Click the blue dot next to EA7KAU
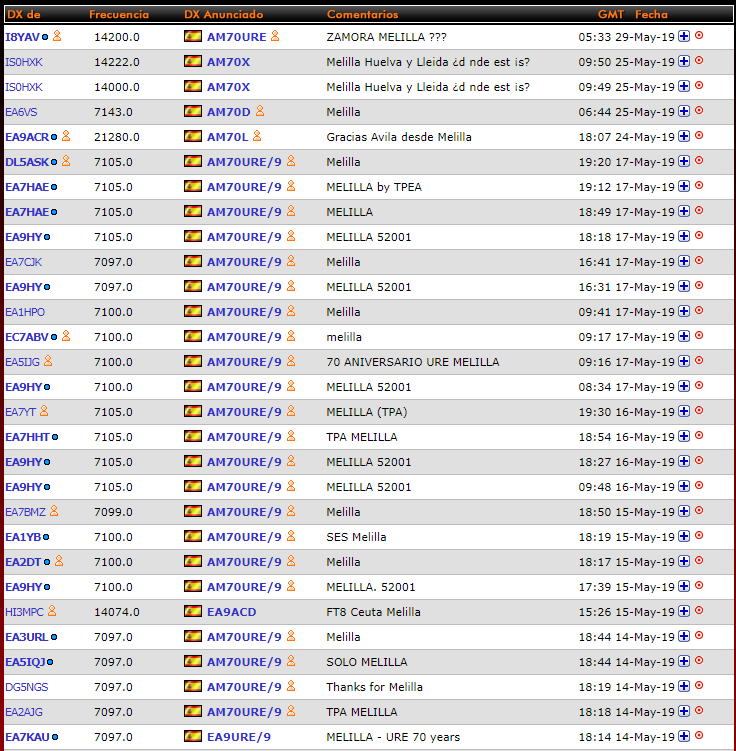 tap(55, 737)
